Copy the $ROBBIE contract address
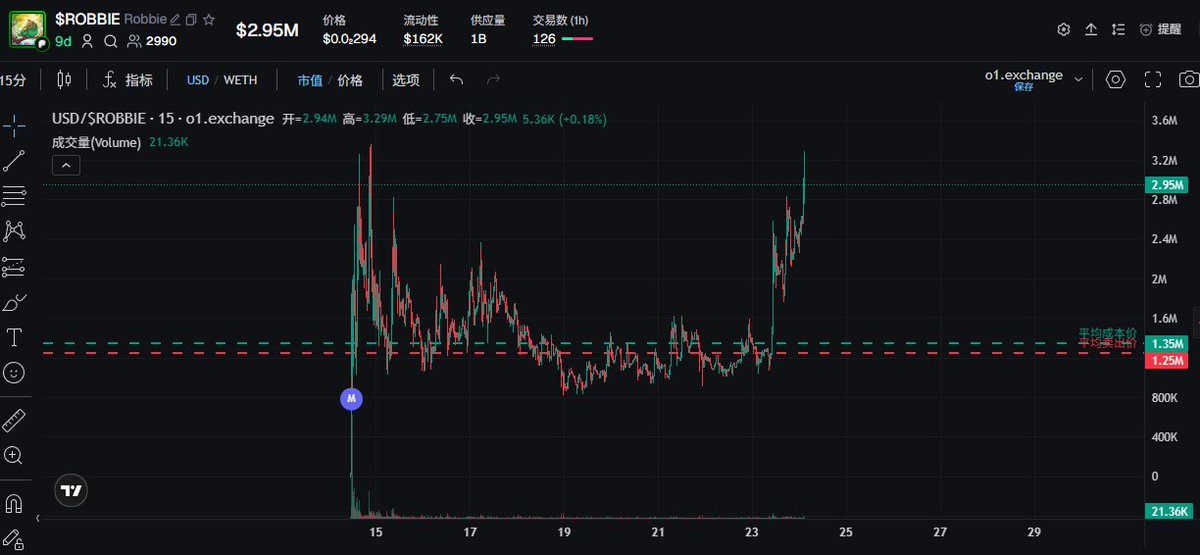The height and width of the screenshot is (555, 1200). 191,19
